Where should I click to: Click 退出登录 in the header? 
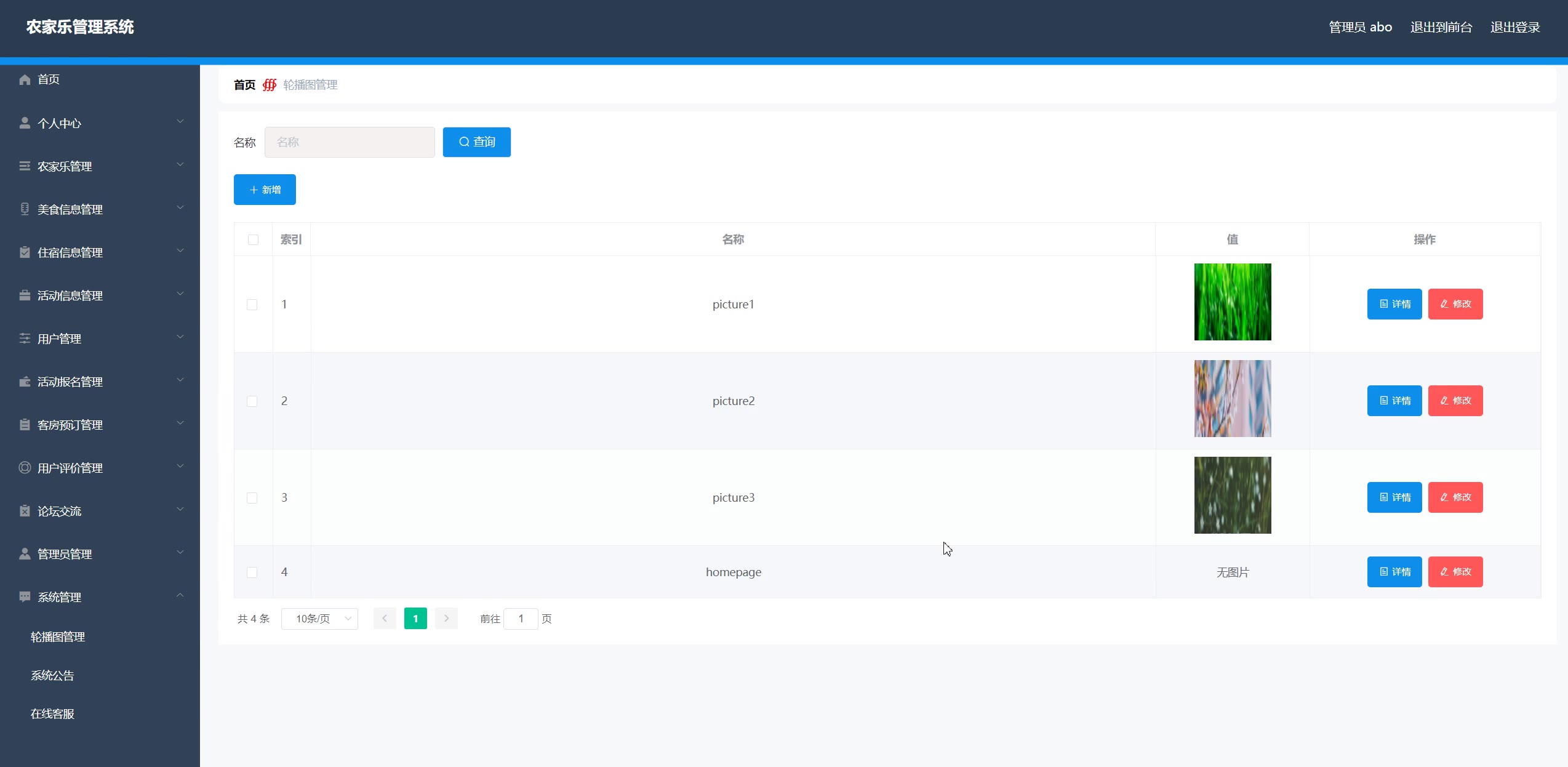[x=1515, y=27]
